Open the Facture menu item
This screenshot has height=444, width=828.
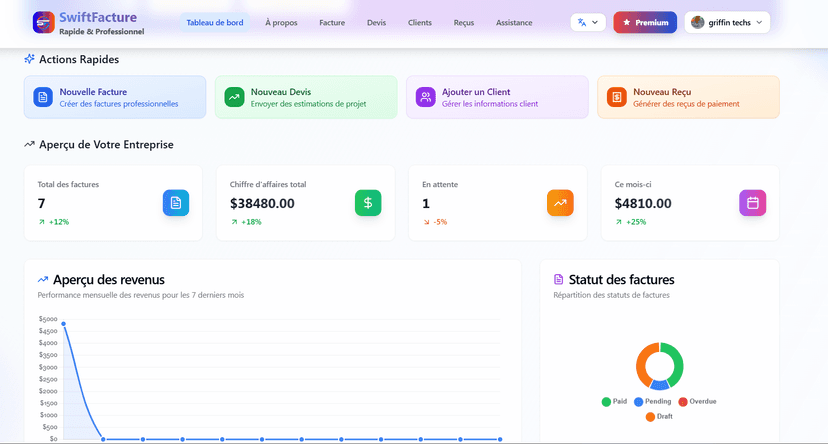tap(332, 23)
